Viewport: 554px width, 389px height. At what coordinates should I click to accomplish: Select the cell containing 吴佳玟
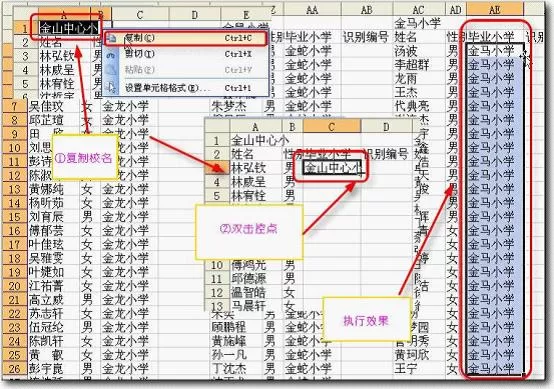click(53, 106)
